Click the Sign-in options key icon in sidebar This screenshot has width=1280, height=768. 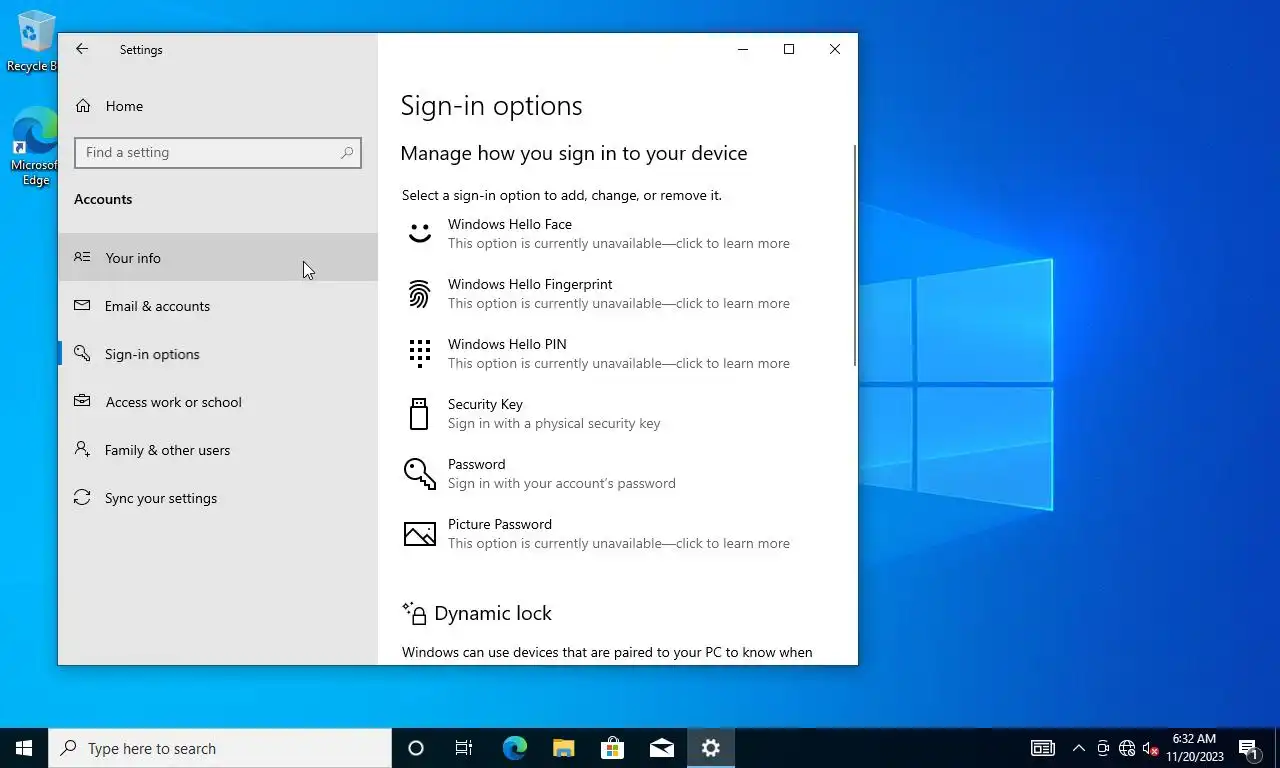(x=83, y=354)
